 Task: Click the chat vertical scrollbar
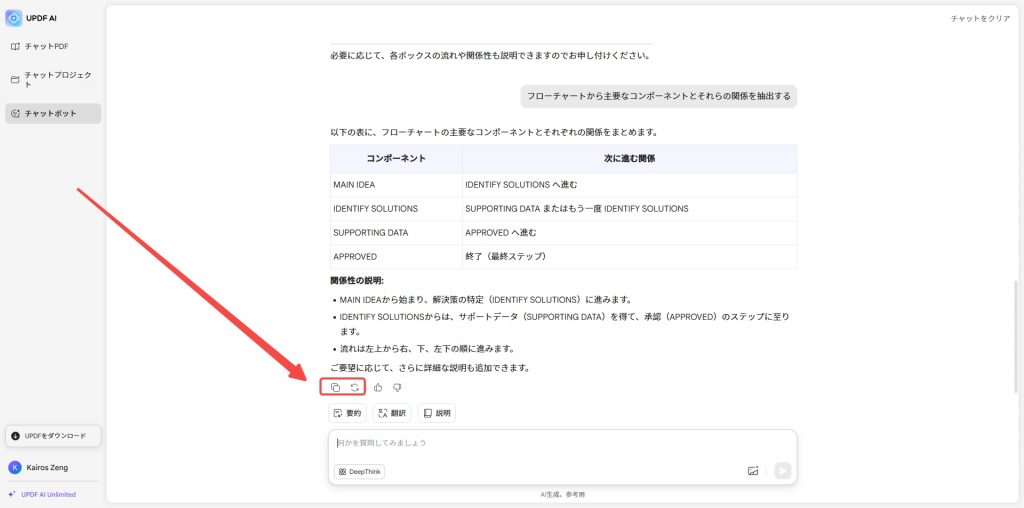tap(1014, 336)
